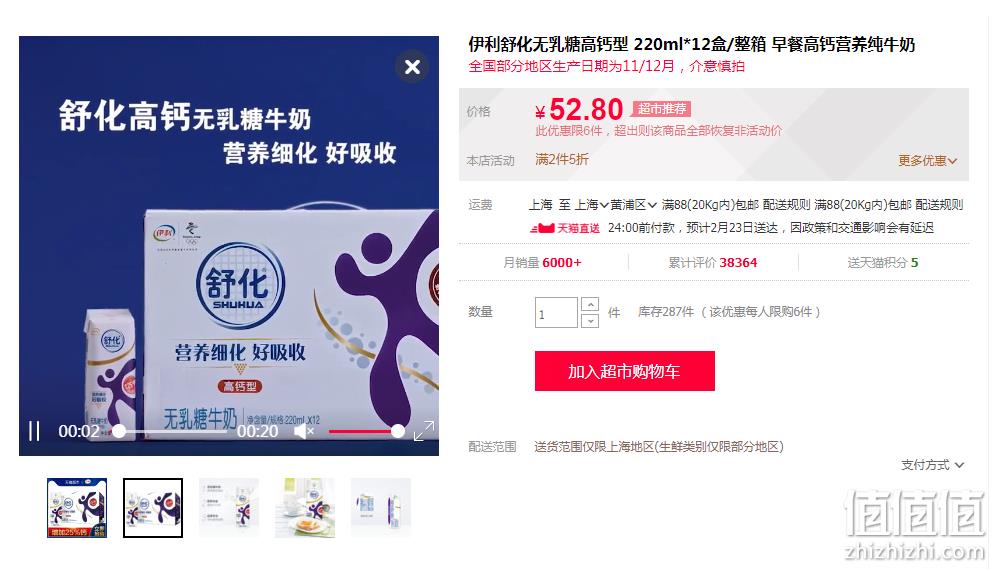Expand 支付方式 payment methods
The height and width of the screenshot is (569, 994).
933,465
